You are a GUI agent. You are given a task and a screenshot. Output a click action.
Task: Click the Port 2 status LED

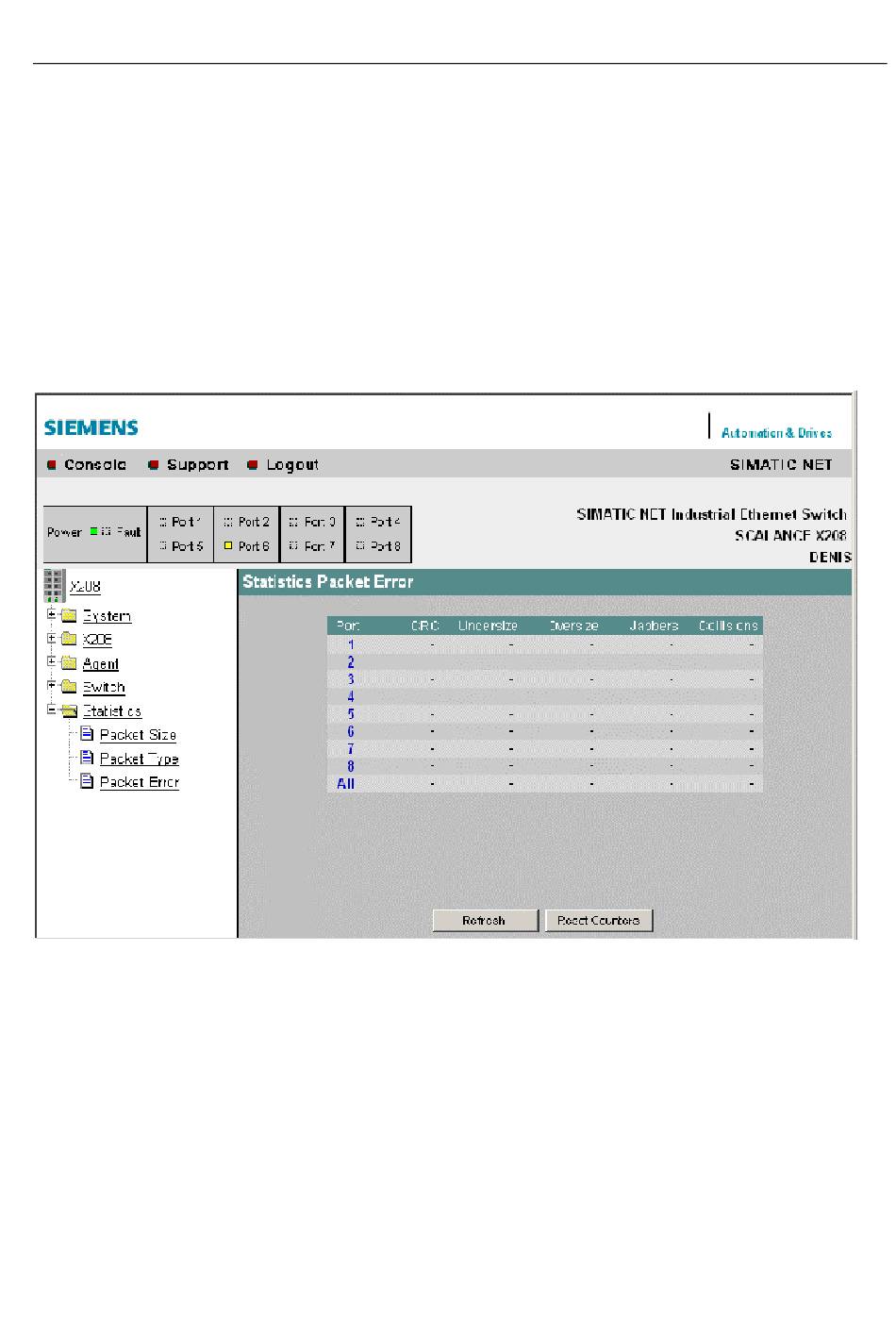[x=228, y=522]
